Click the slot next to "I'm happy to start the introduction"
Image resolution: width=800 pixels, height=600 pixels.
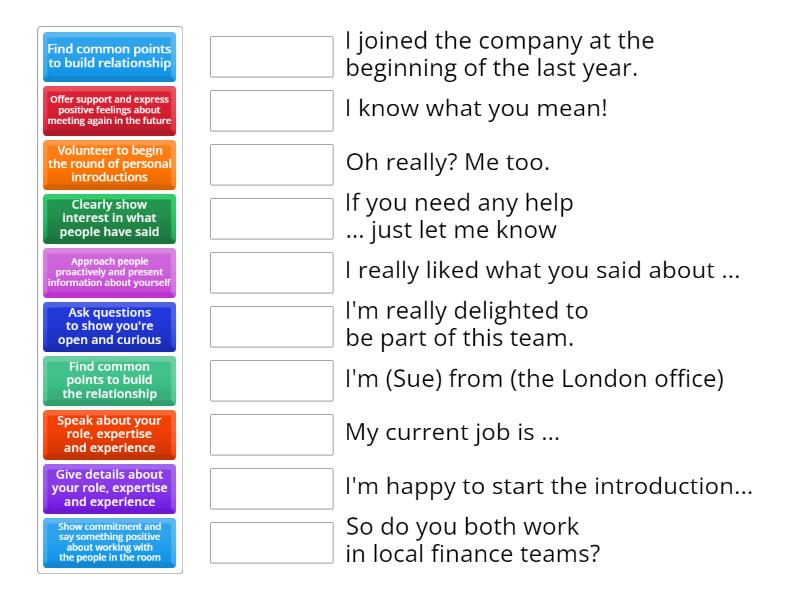tap(272, 489)
